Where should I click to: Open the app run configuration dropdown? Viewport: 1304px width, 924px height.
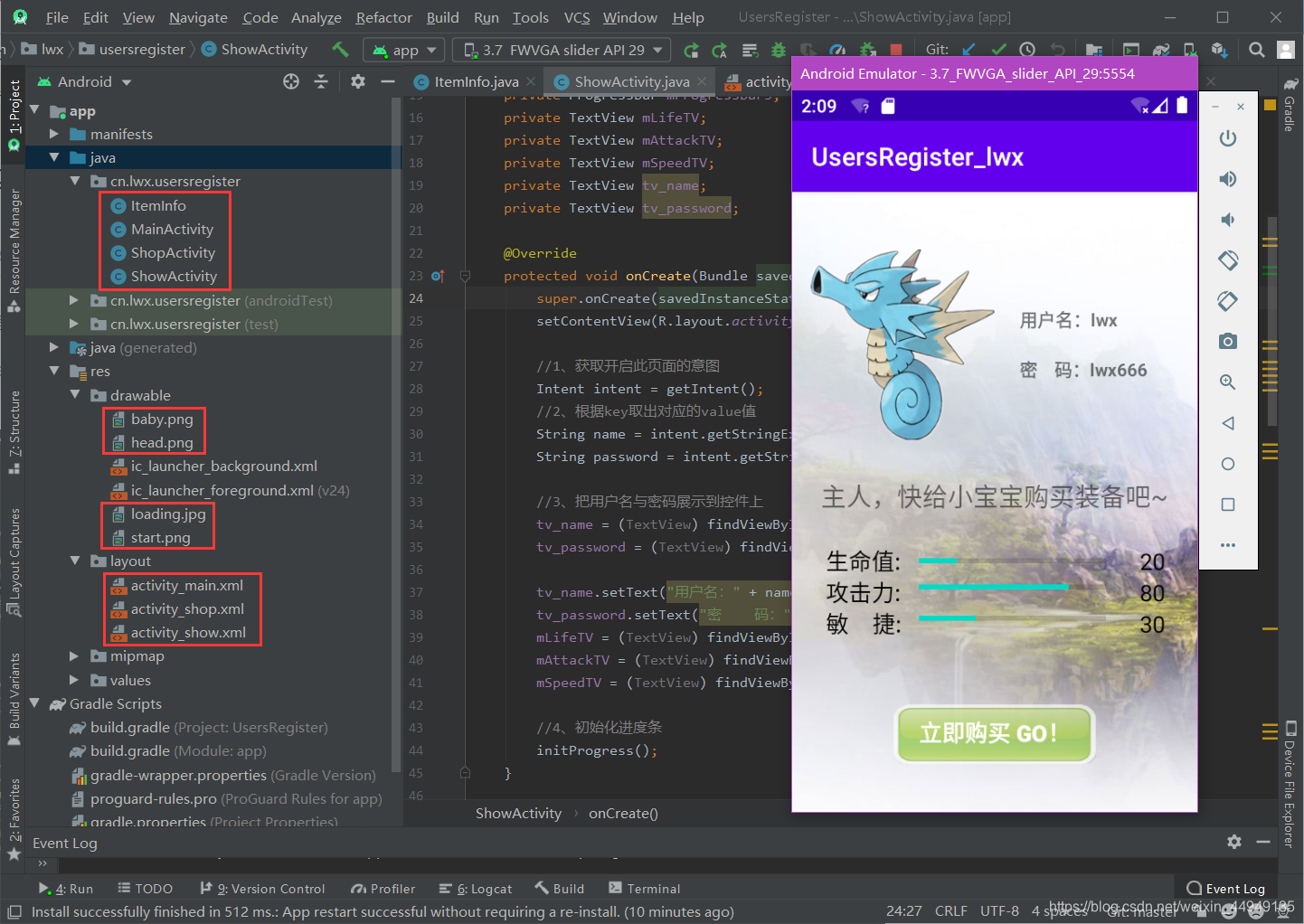tap(404, 51)
